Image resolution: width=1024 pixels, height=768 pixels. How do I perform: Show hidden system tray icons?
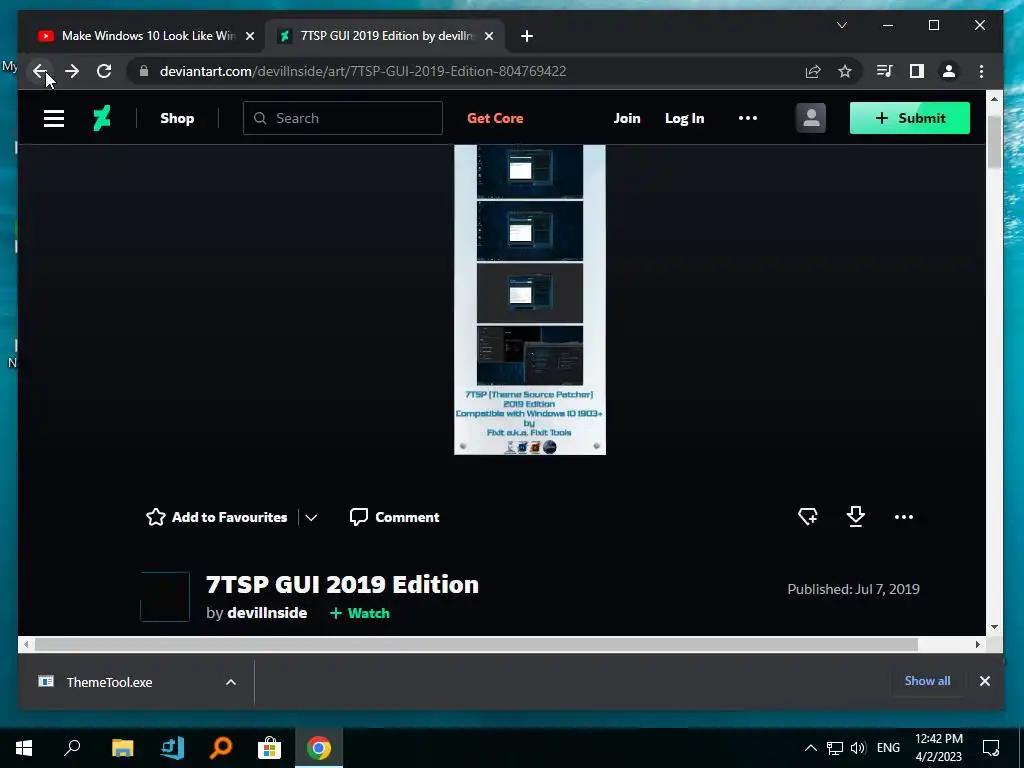coord(810,748)
